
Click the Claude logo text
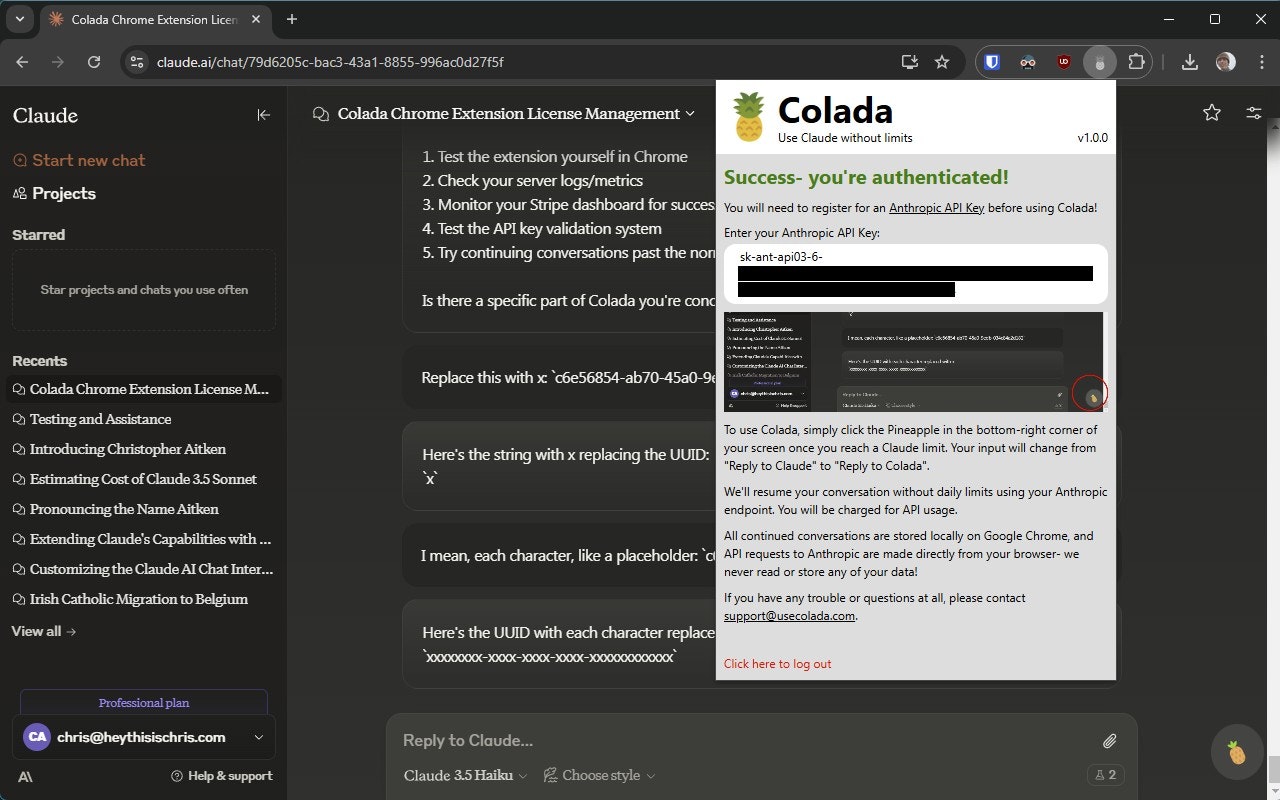45,115
